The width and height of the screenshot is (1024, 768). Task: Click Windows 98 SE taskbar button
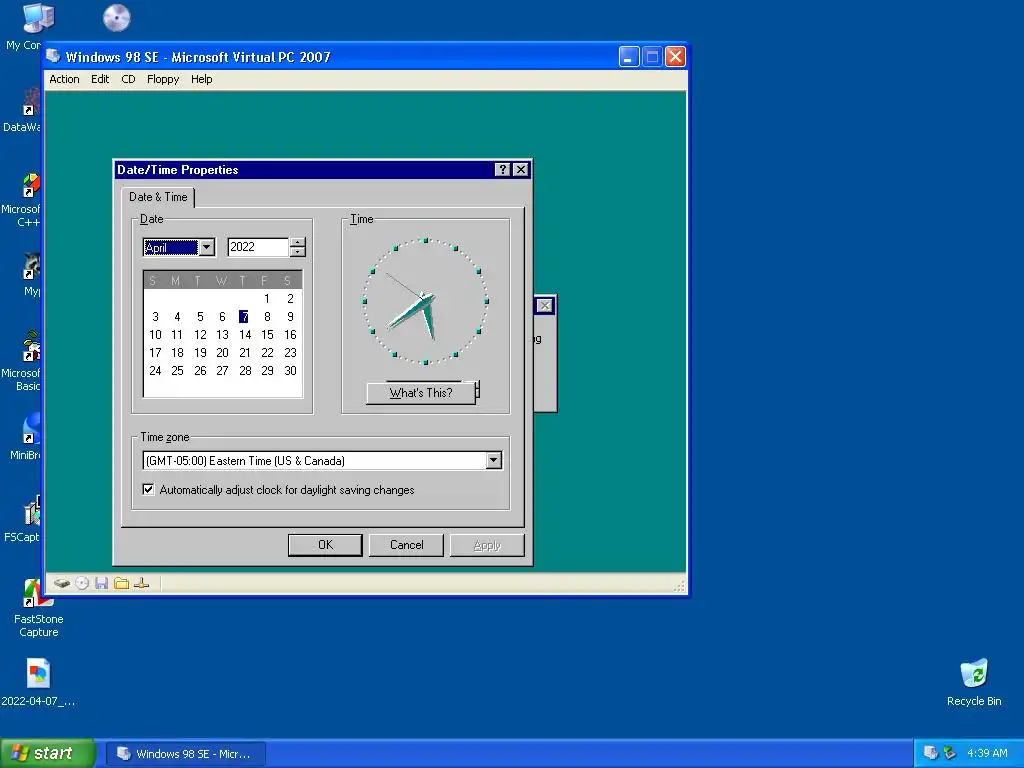(x=186, y=754)
